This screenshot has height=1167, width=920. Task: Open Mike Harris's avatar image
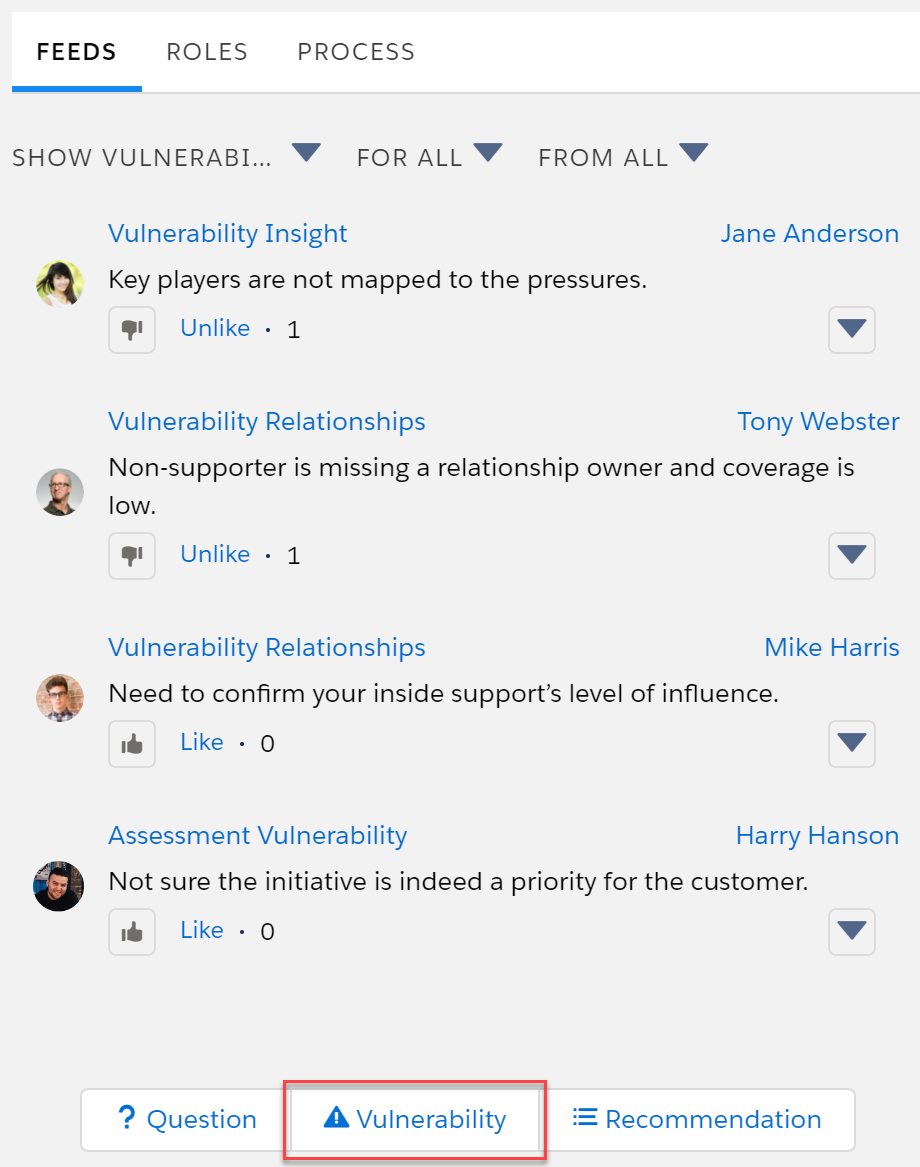coord(60,698)
